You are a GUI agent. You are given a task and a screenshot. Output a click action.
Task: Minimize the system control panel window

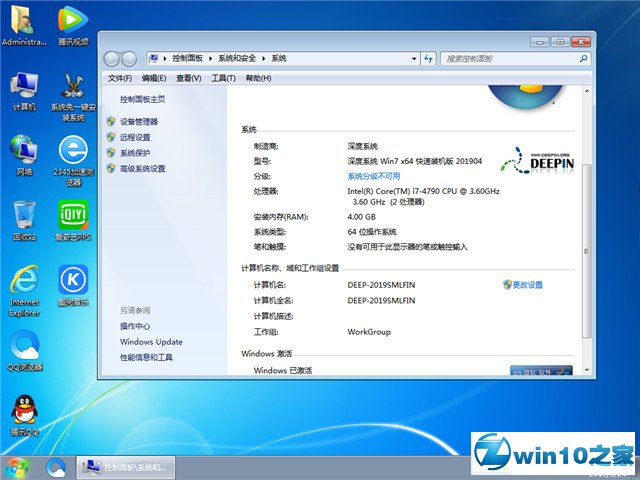pyautogui.click(x=540, y=42)
